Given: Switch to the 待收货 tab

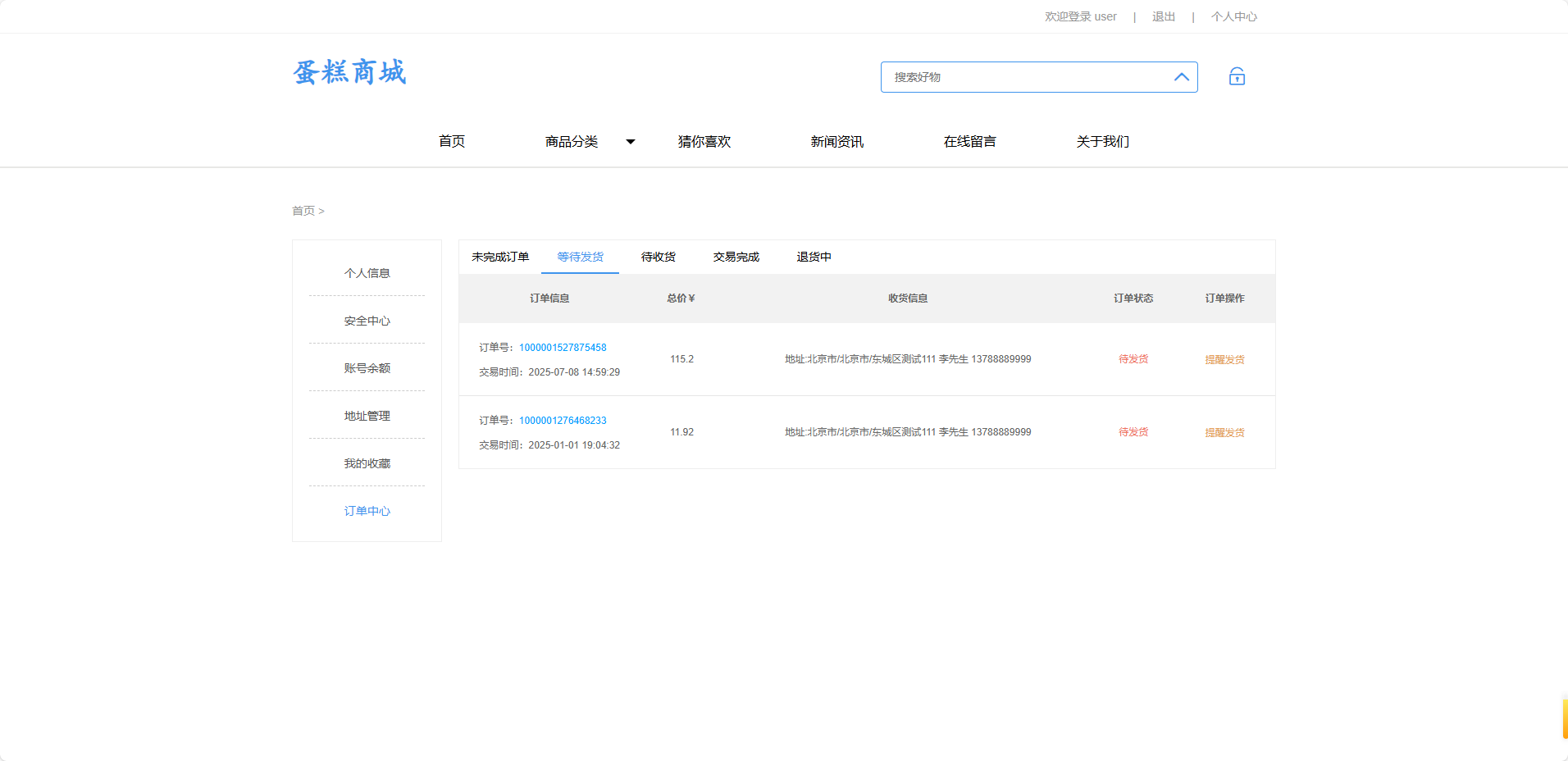Looking at the screenshot, I should tap(658, 257).
